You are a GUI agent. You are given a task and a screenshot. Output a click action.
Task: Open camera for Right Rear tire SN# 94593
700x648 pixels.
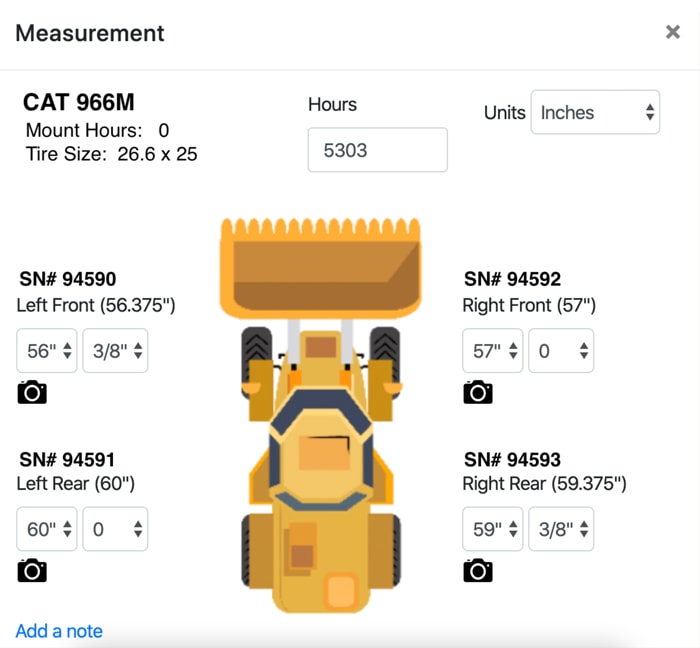click(x=478, y=570)
